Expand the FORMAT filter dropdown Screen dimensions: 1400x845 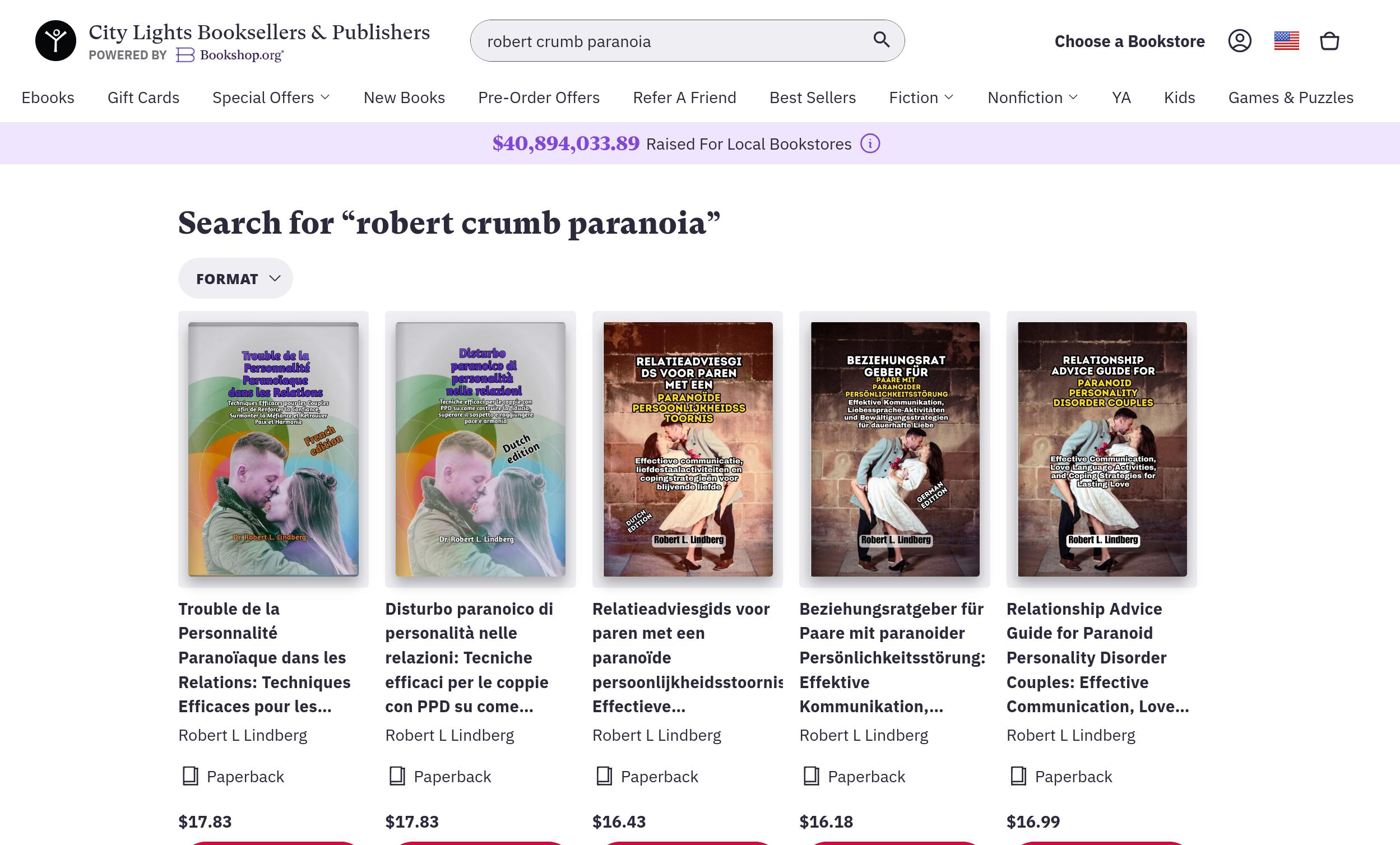tap(236, 278)
